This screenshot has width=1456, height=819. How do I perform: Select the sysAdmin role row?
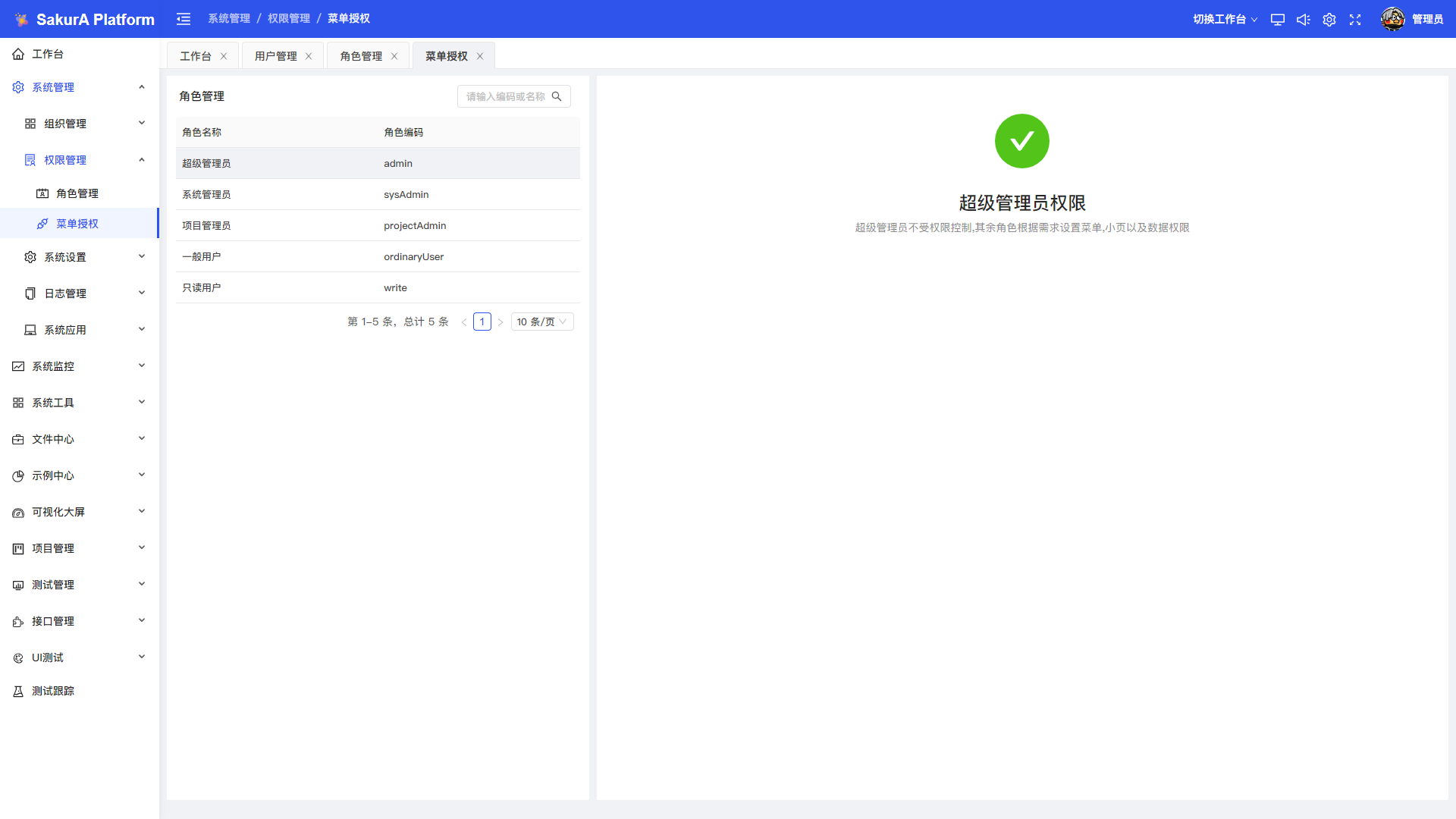point(378,195)
